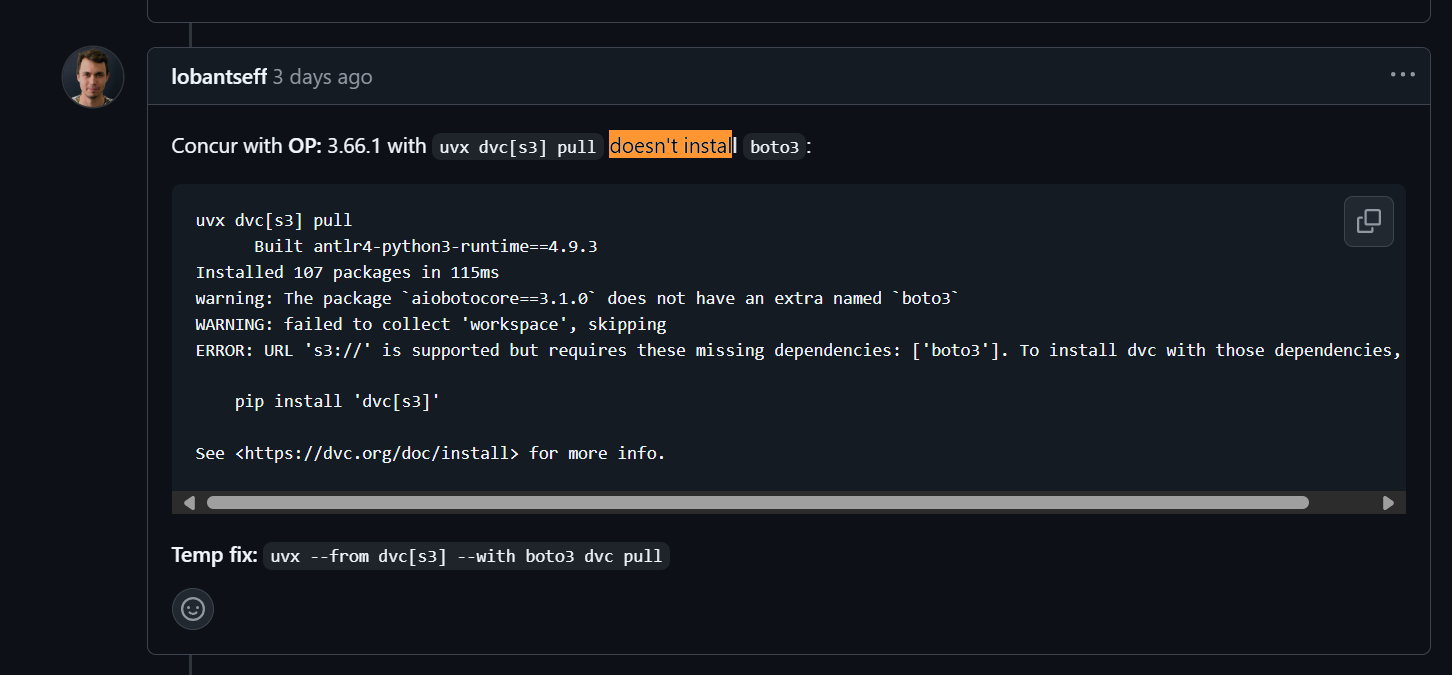Click the highlighted "doesn't install" text

[673, 146]
